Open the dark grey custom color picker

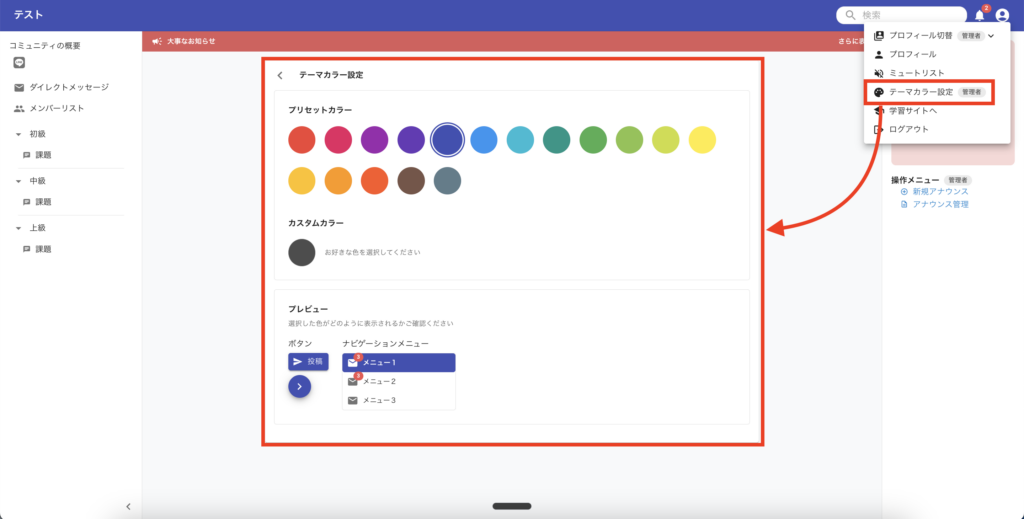coord(302,252)
